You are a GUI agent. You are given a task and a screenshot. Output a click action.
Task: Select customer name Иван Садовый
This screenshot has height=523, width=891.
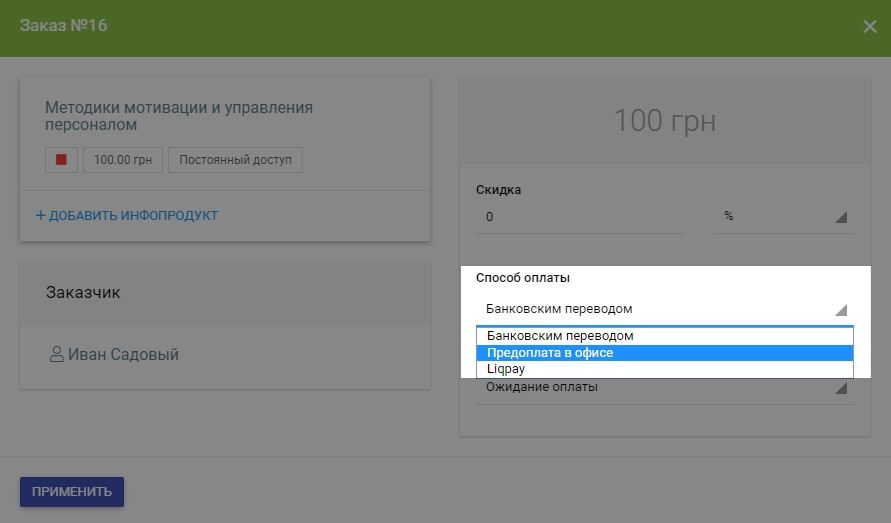[124, 354]
